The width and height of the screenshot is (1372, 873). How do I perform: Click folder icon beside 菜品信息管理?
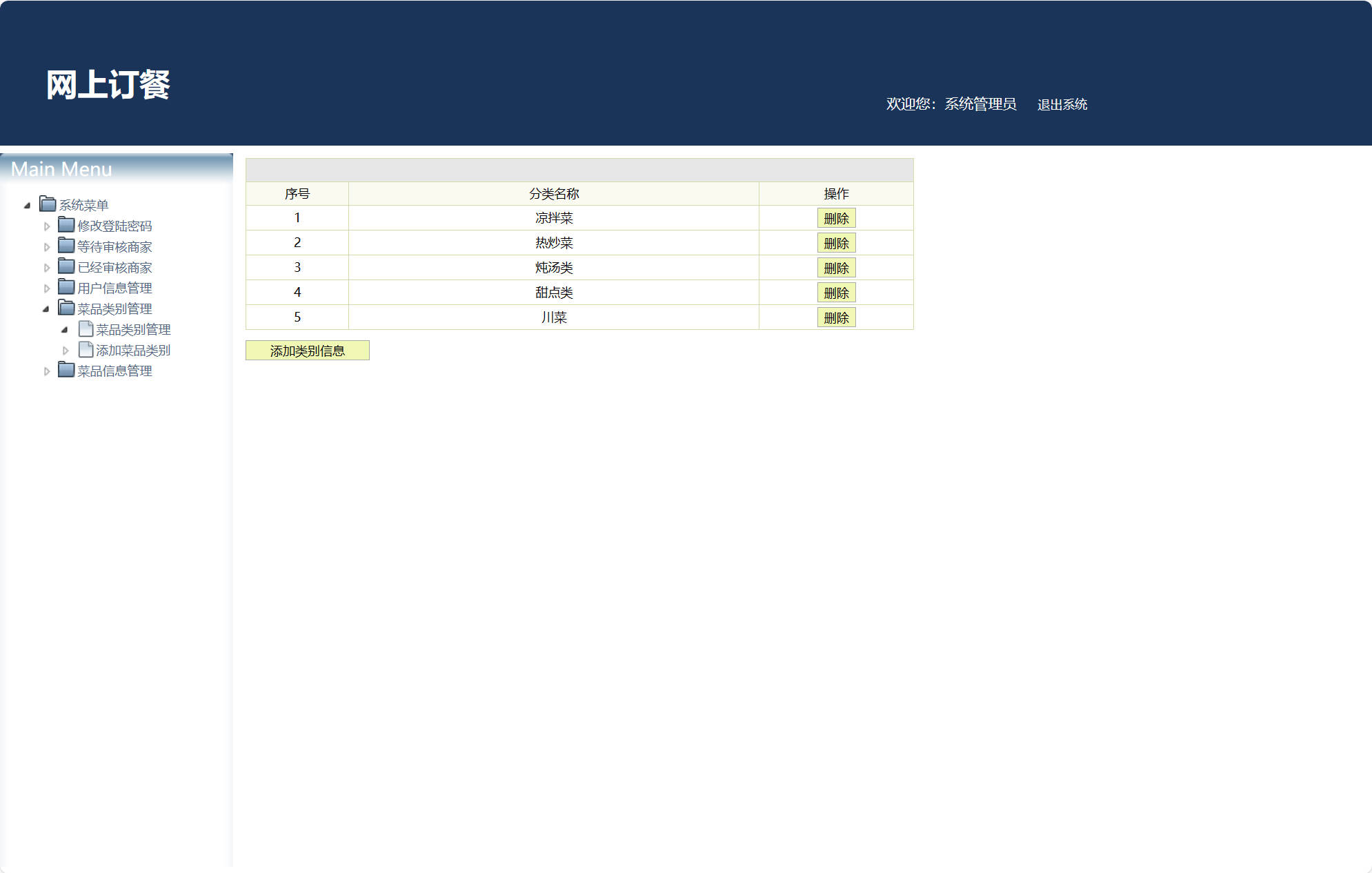point(66,370)
